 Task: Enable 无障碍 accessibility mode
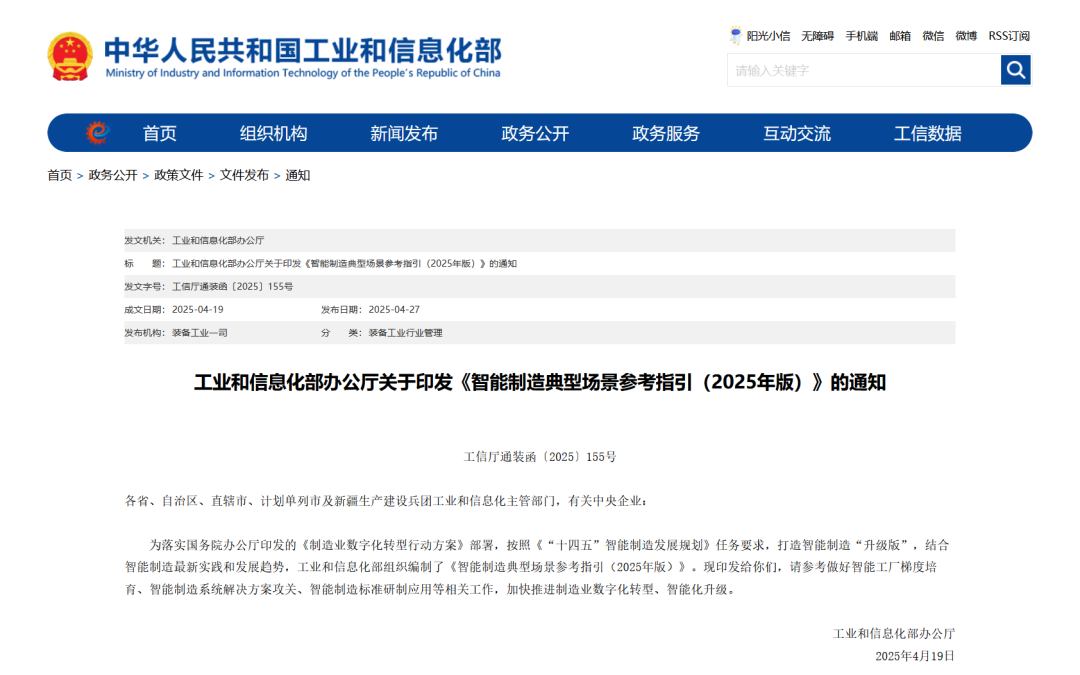click(817, 35)
